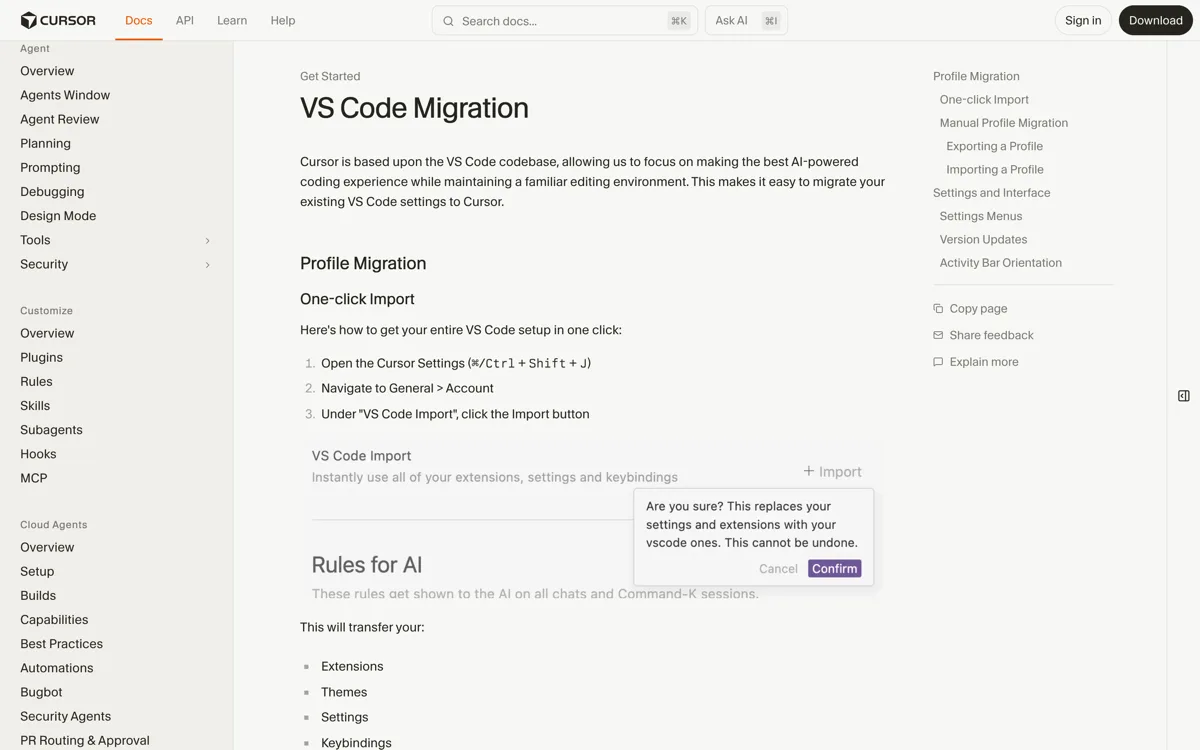Go to Agent Review page
The image size is (1200, 750).
pyautogui.click(x=60, y=119)
